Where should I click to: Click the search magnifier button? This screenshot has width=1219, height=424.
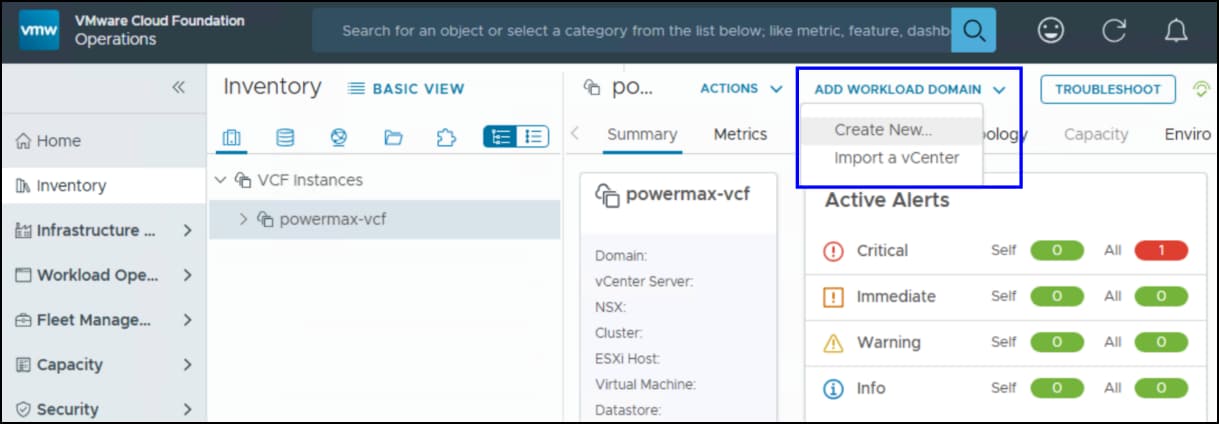coord(973,31)
